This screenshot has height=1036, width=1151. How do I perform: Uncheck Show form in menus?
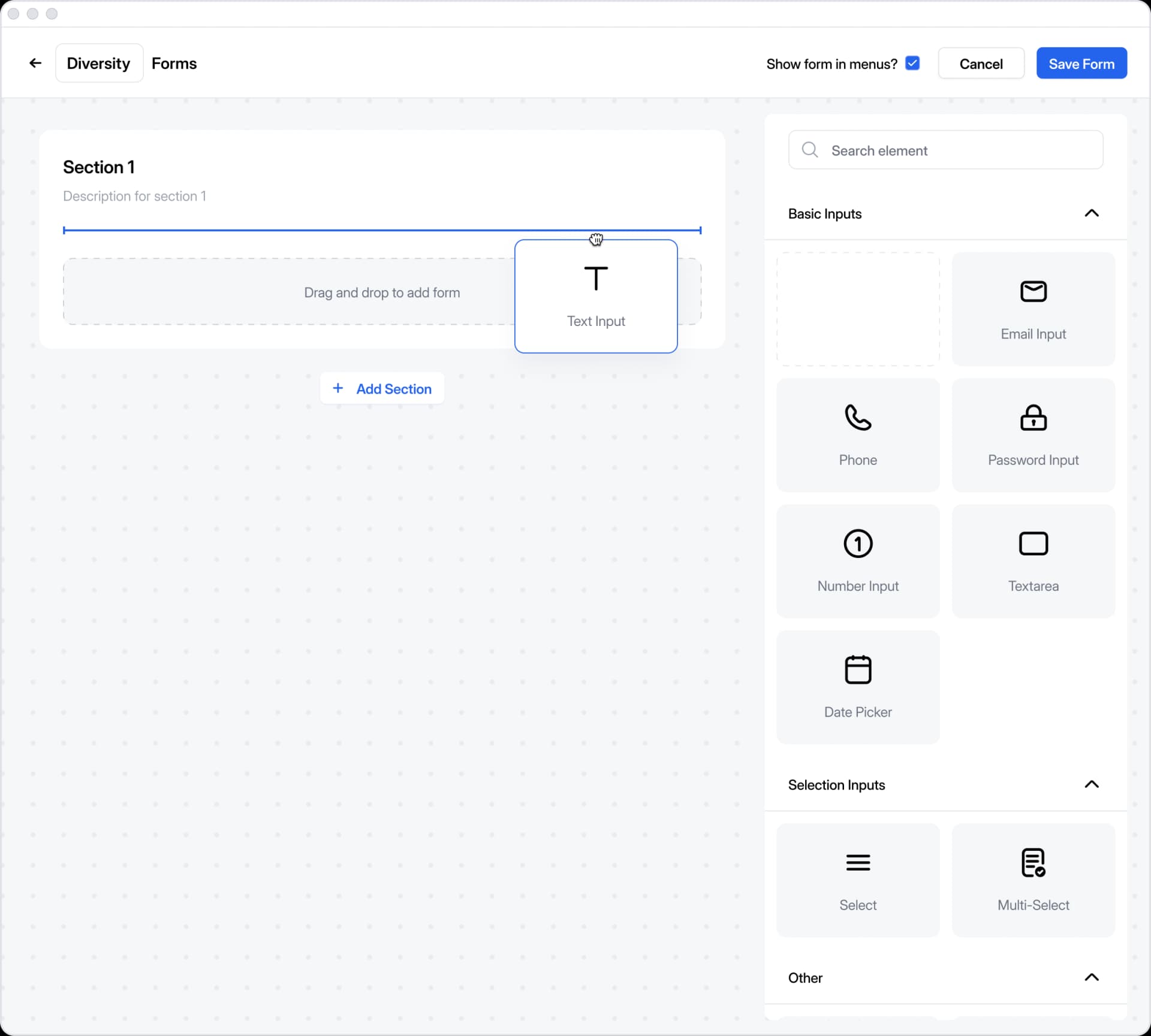pyautogui.click(x=912, y=63)
